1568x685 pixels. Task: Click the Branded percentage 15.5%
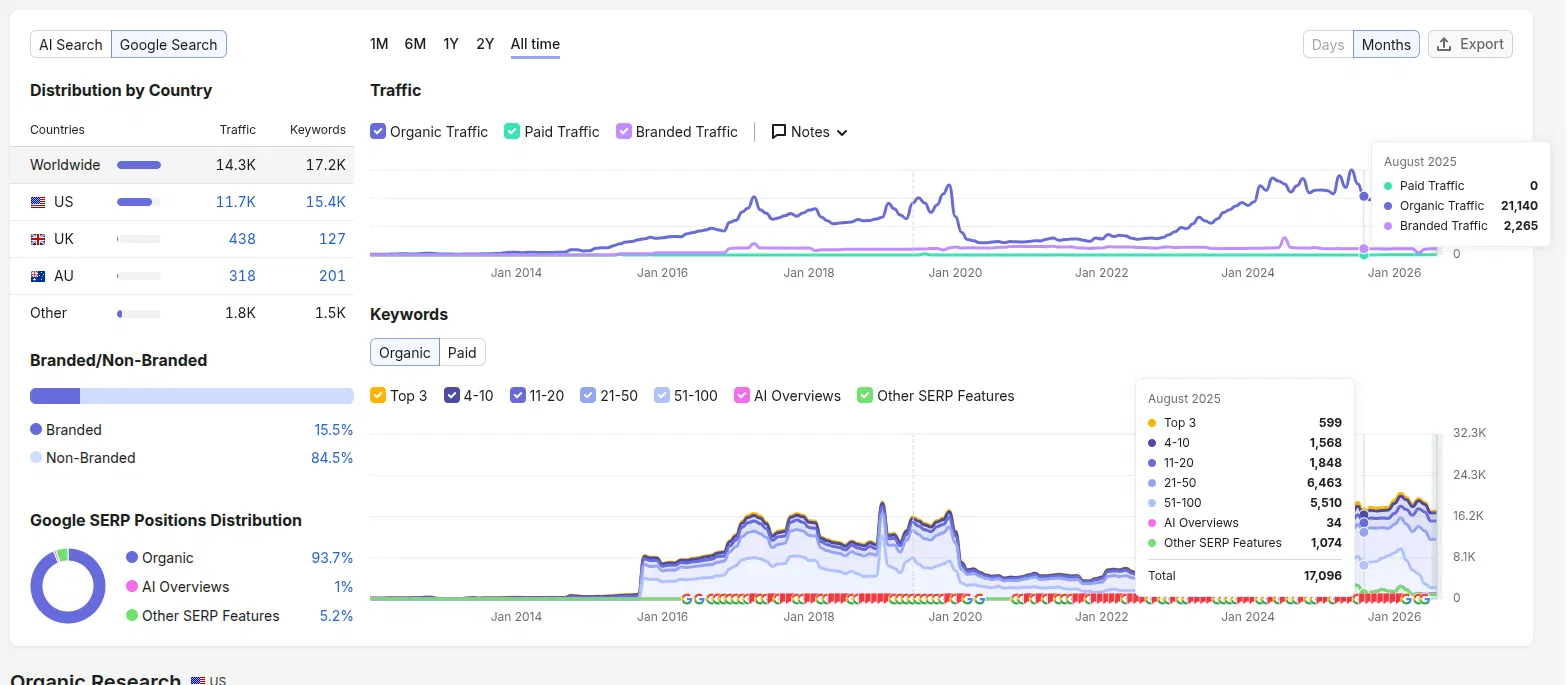coord(334,430)
